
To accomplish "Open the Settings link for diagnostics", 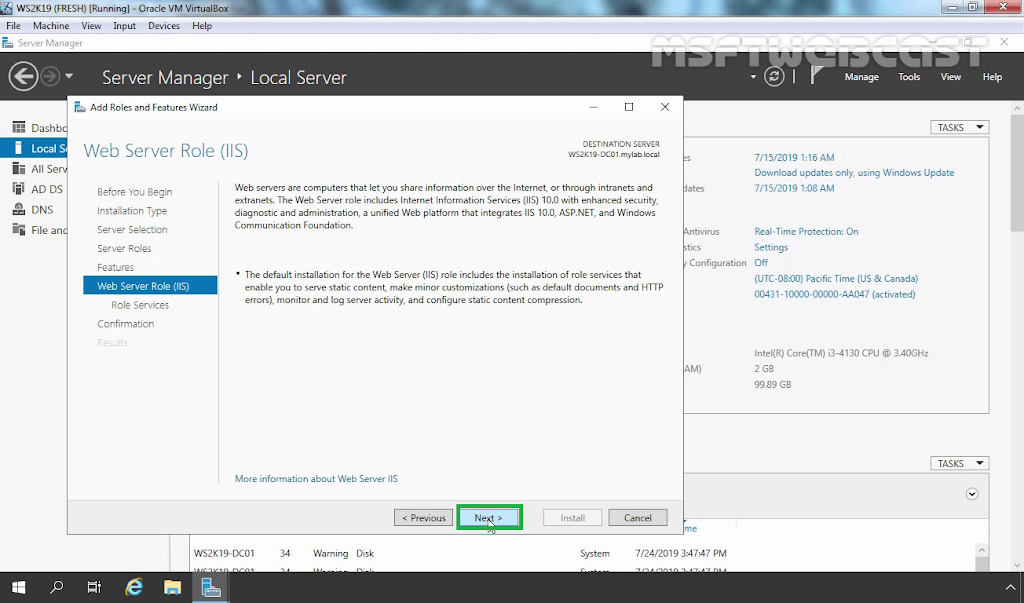I will [x=771, y=247].
